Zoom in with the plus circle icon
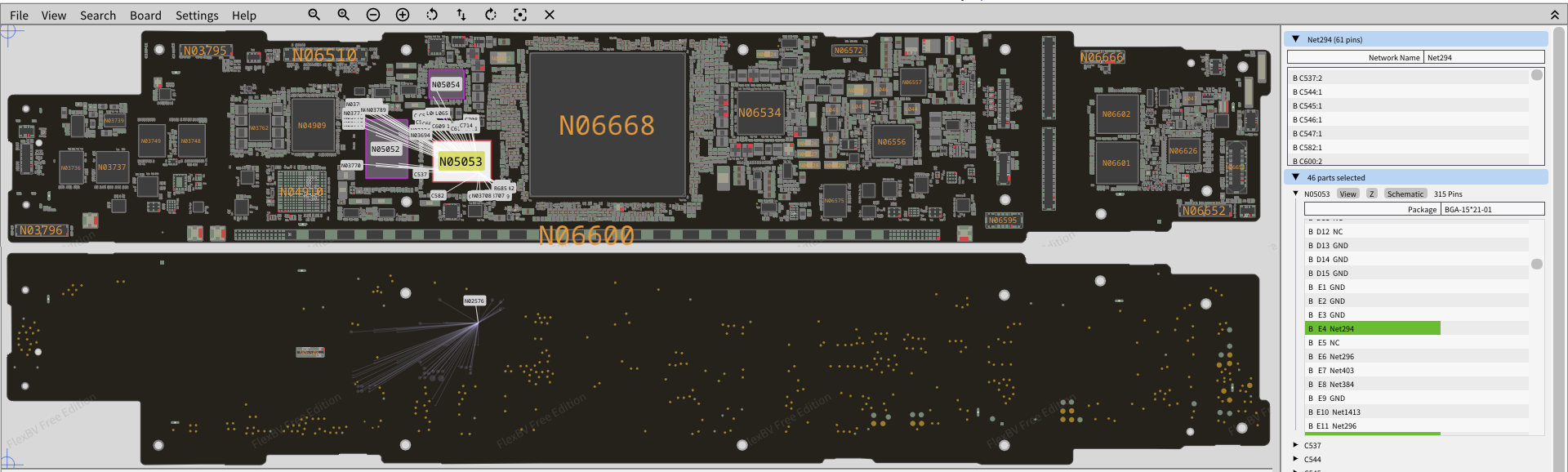This screenshot has width=1568, height=472. [403, 15]
